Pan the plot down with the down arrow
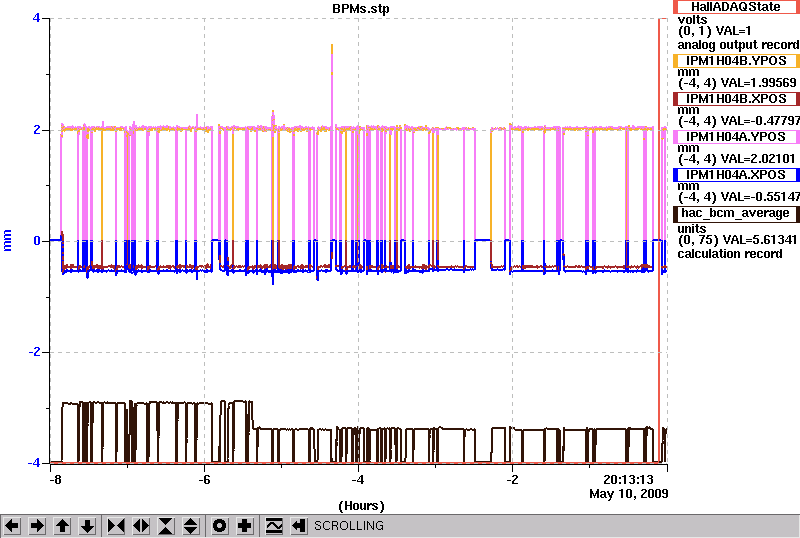The width and height of the screenshot is (800, 538). 87,526
